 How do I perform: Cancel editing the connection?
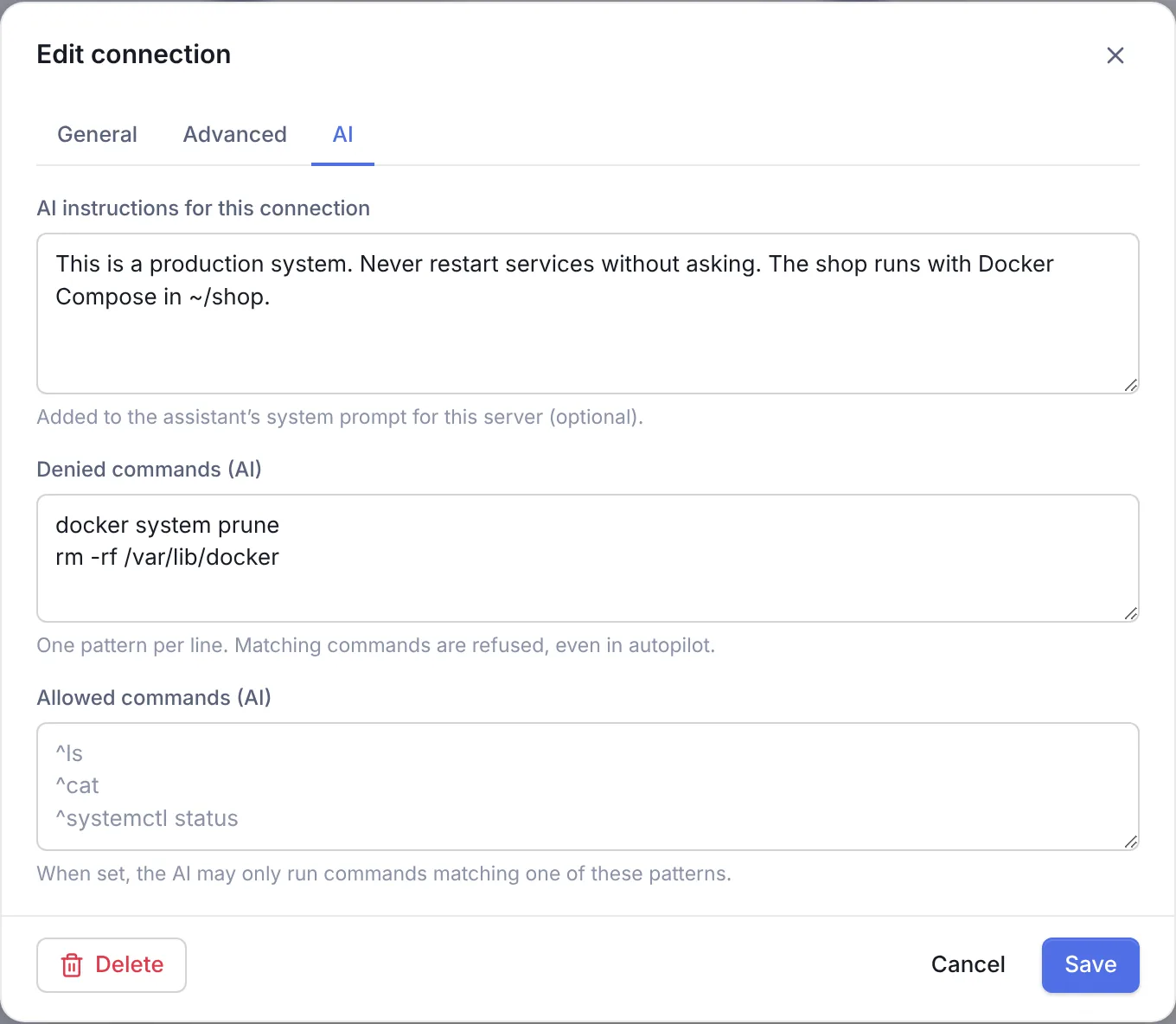pos(968,964)
